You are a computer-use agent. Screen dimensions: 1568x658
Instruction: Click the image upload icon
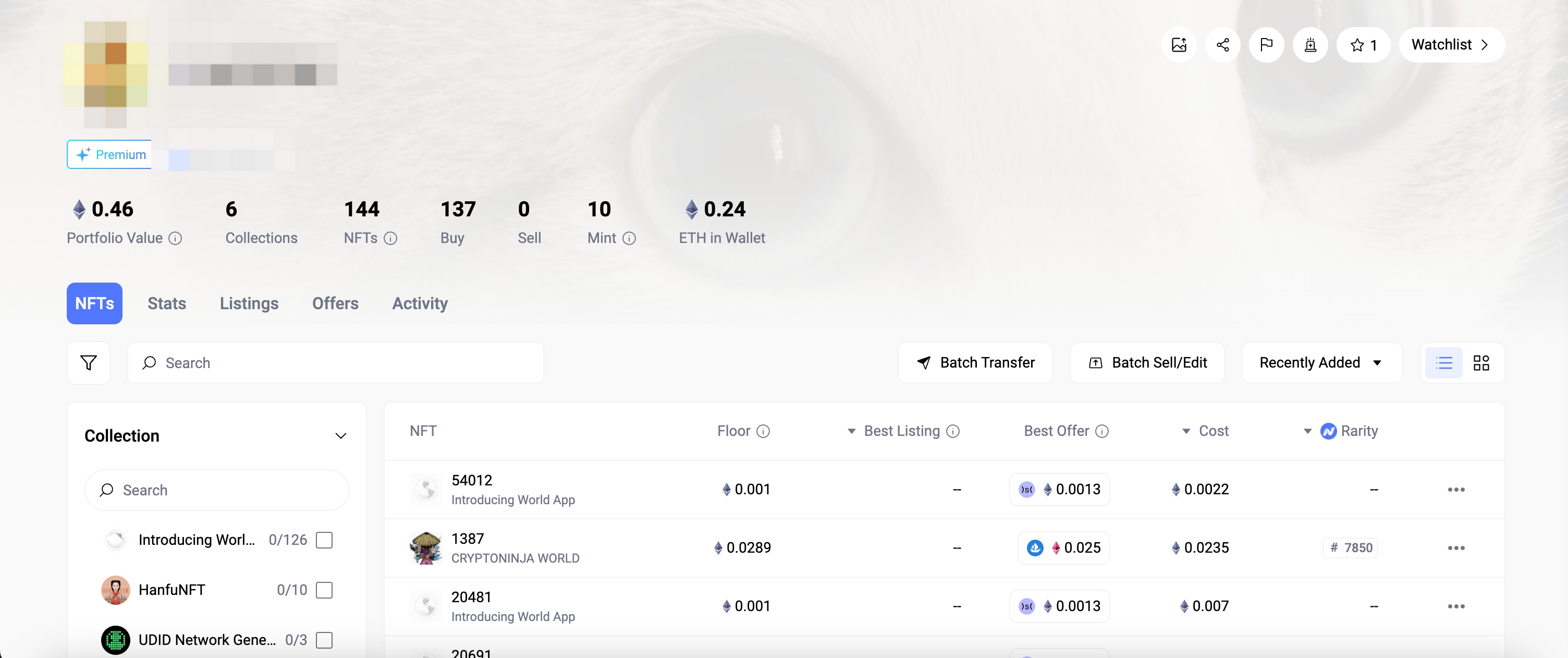pyautogui.click(x=1179, y=44)
